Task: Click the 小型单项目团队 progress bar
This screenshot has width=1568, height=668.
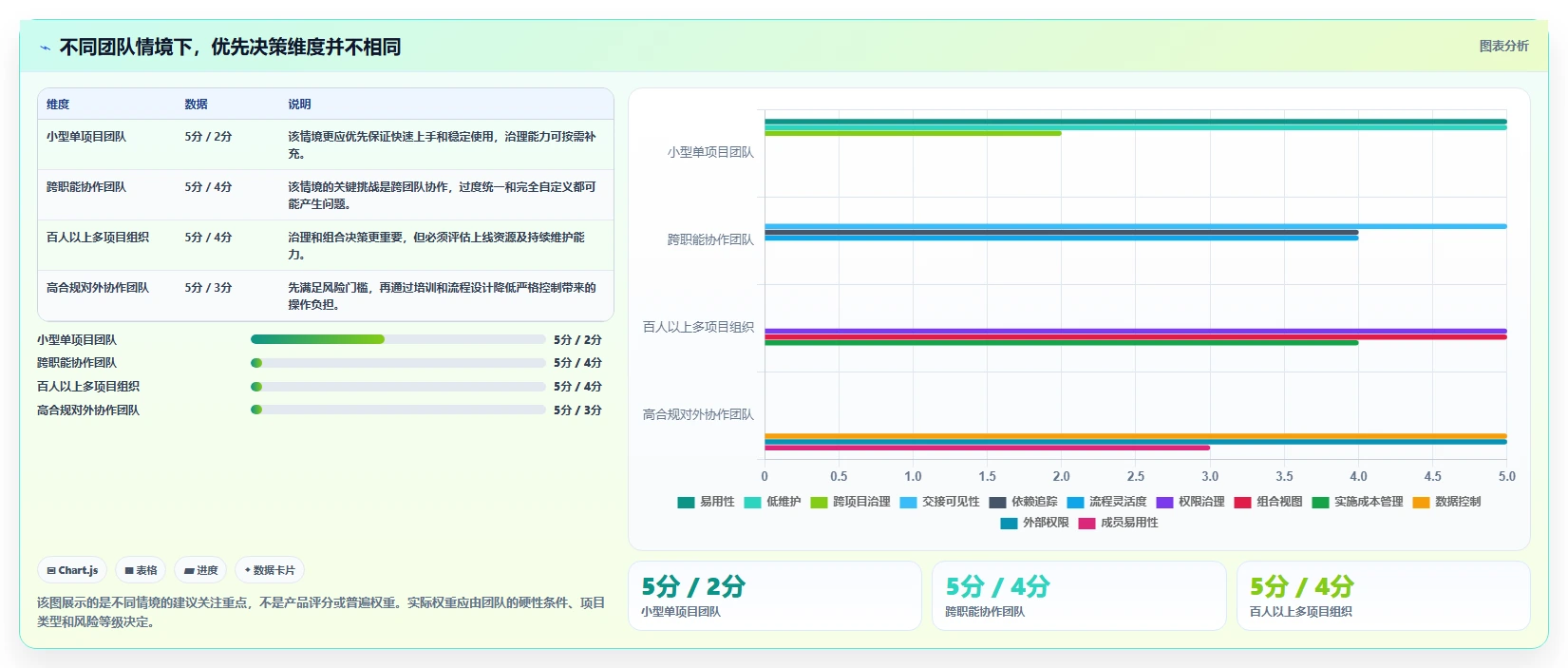Action: click(398, 339)
